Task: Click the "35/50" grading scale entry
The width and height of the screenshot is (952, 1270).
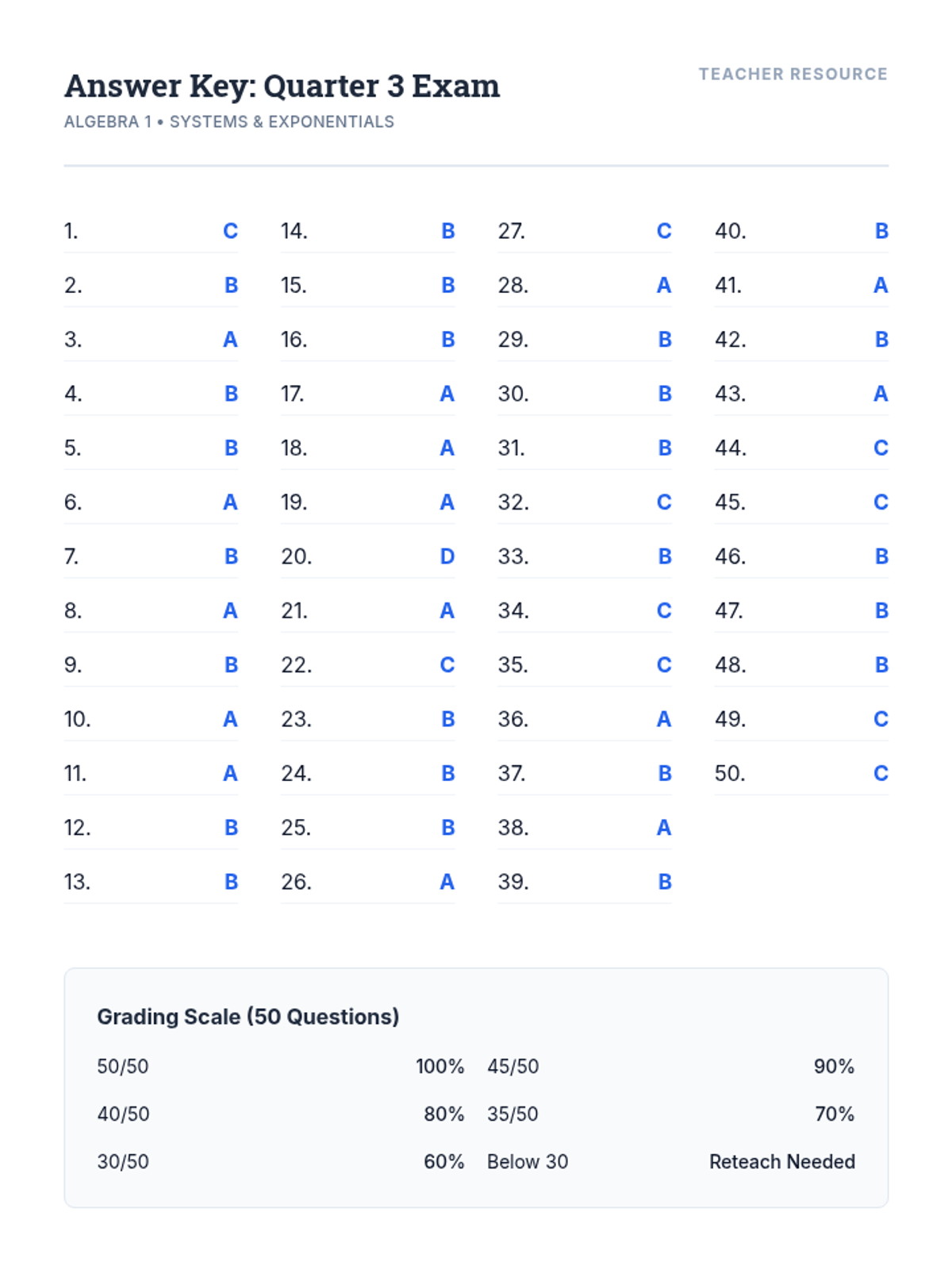Action: click(512, 1114)
